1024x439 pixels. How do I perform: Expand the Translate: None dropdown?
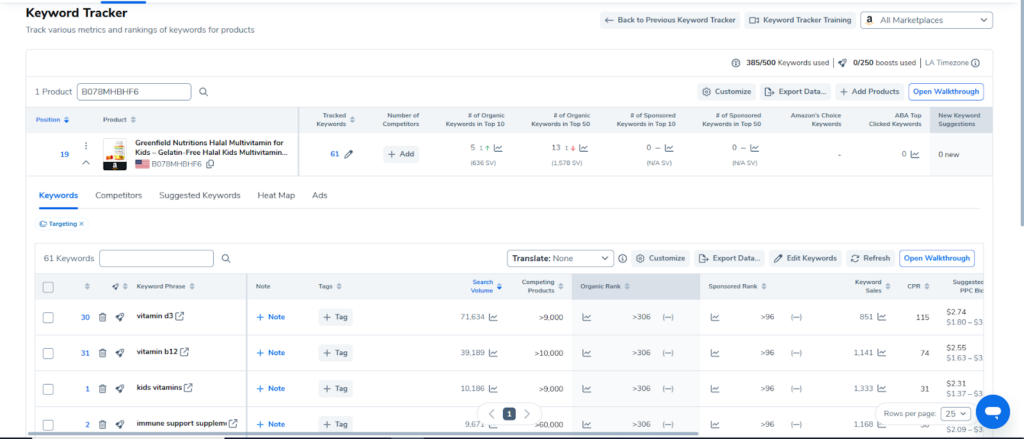coord(560,258)
